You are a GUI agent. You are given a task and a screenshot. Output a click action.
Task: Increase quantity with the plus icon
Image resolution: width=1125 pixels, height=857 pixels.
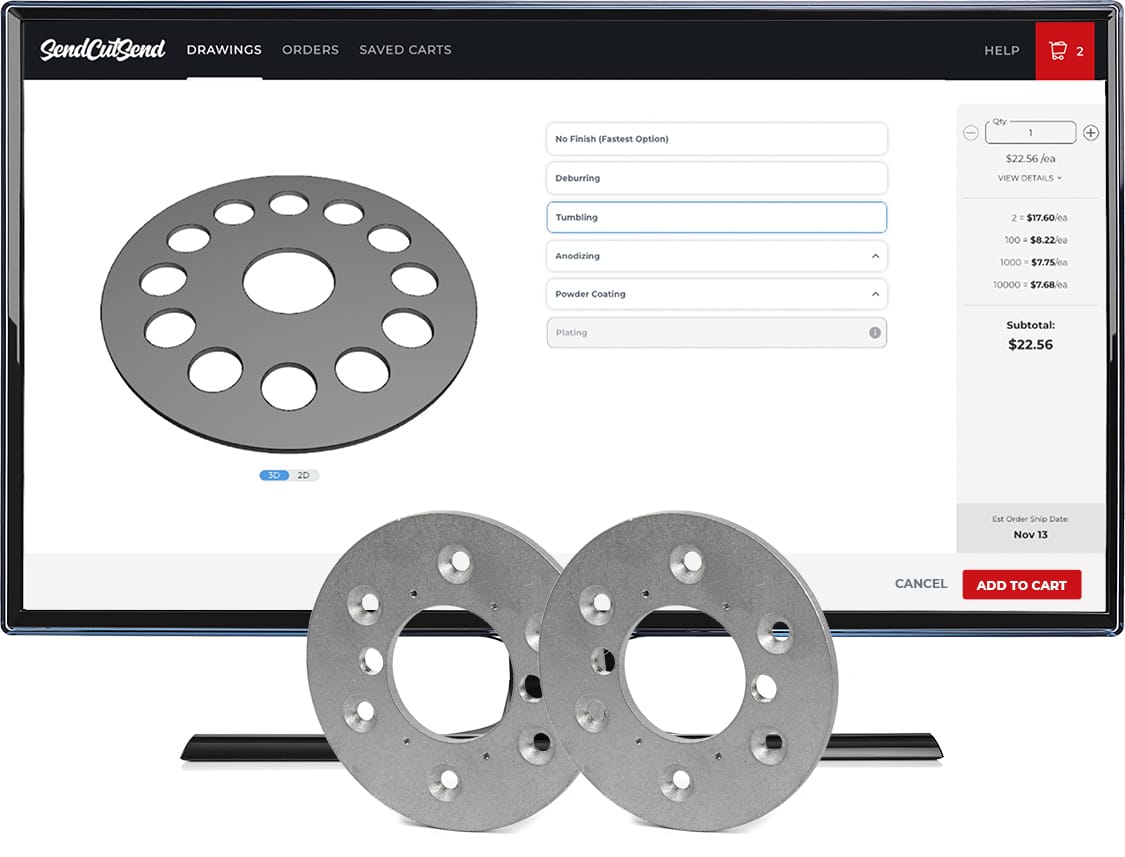click(x=1091, y=133)
